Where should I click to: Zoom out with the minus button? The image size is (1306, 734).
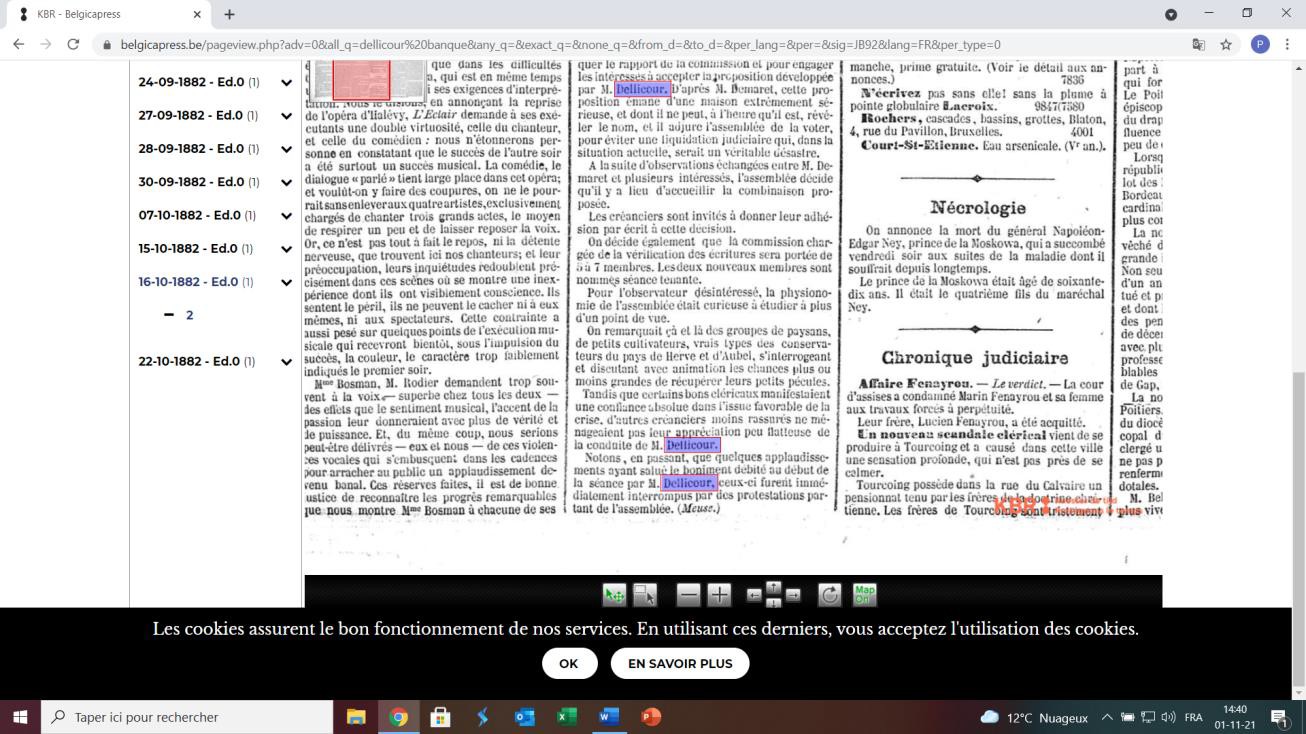[688, 595]
